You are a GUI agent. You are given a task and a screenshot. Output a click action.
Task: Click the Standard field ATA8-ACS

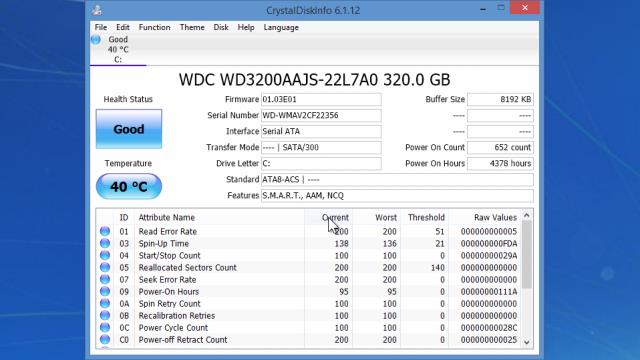tap(397, 180)
